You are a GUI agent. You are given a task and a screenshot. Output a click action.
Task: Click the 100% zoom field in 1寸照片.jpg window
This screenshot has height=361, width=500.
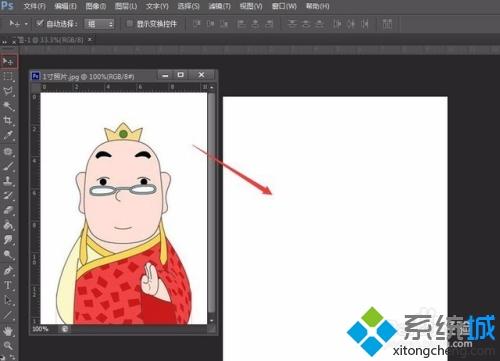(x=40, y=329)
